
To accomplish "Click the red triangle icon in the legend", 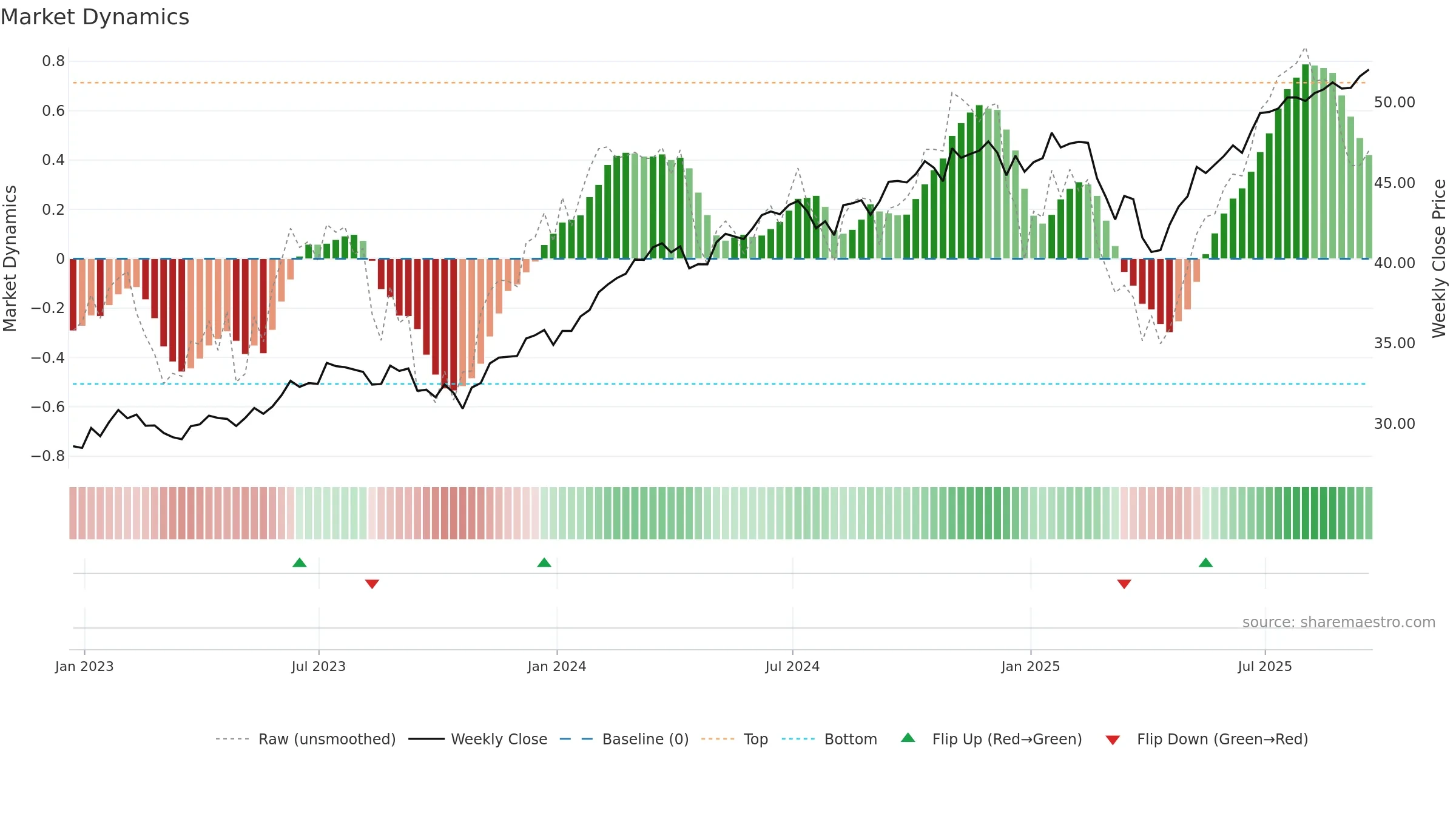I will (x=1113, y=740).
